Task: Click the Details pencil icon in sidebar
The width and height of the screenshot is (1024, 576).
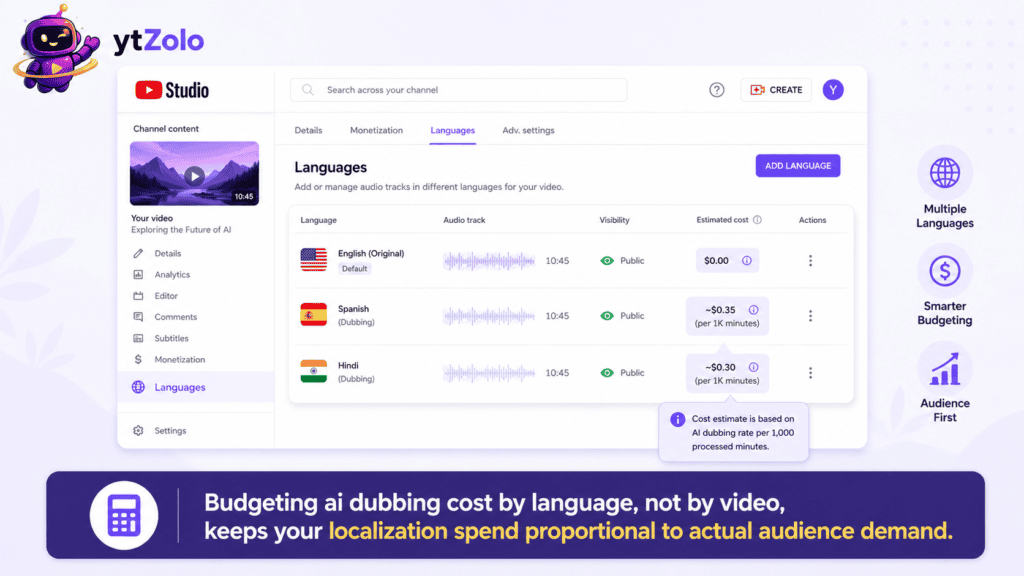Action: tap(138, 253)
